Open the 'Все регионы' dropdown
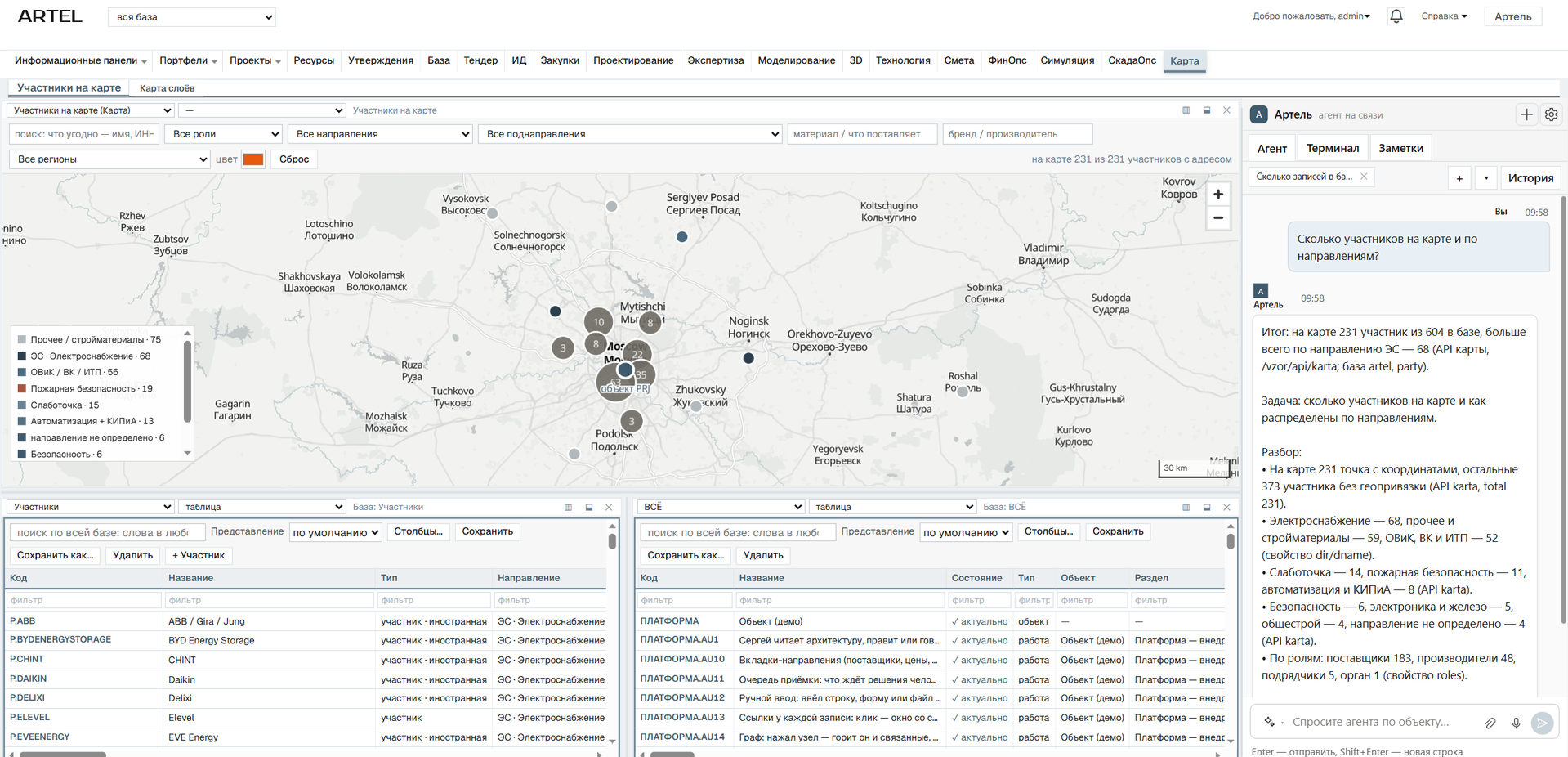 [x=109, y=159]
